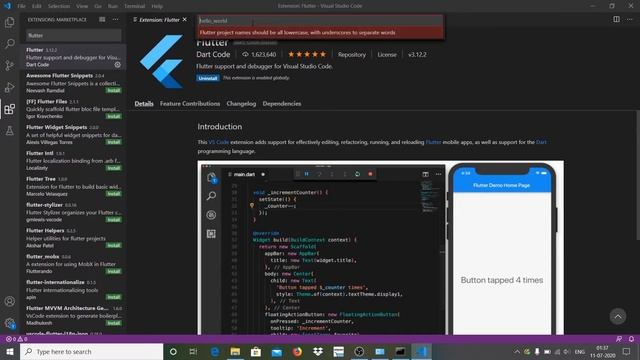Select Flutter extension in results list

point(73,57)
